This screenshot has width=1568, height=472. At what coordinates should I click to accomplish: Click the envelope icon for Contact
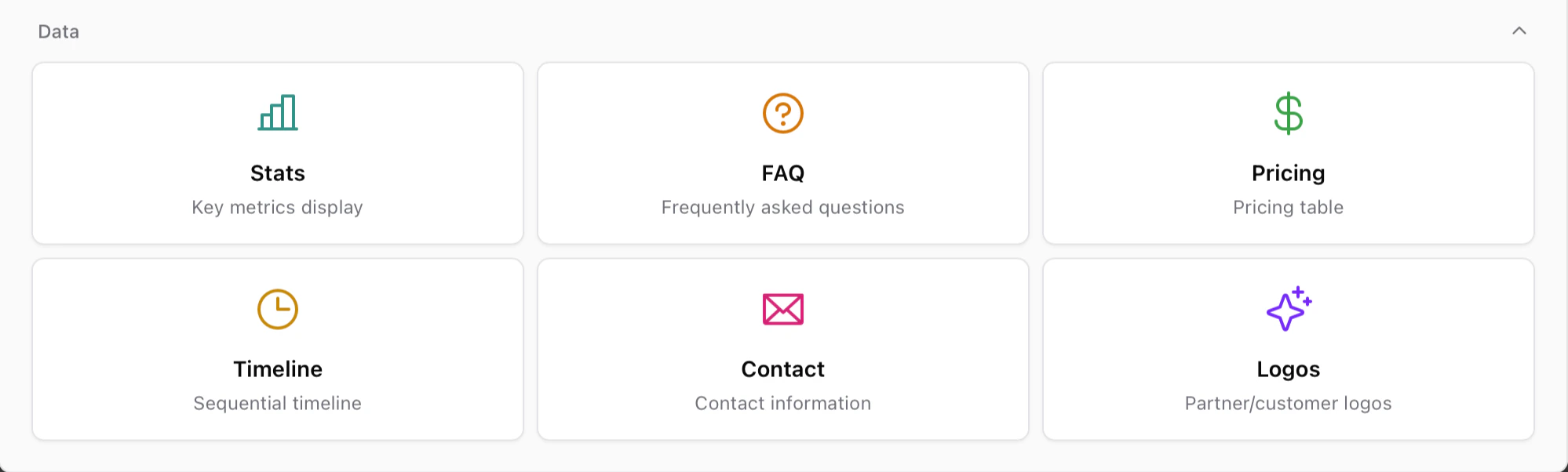[782, 308]
